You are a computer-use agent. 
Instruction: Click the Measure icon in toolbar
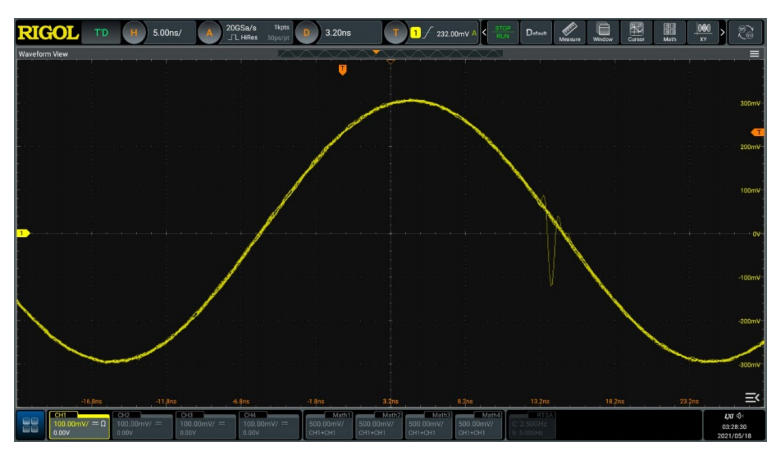569,32
